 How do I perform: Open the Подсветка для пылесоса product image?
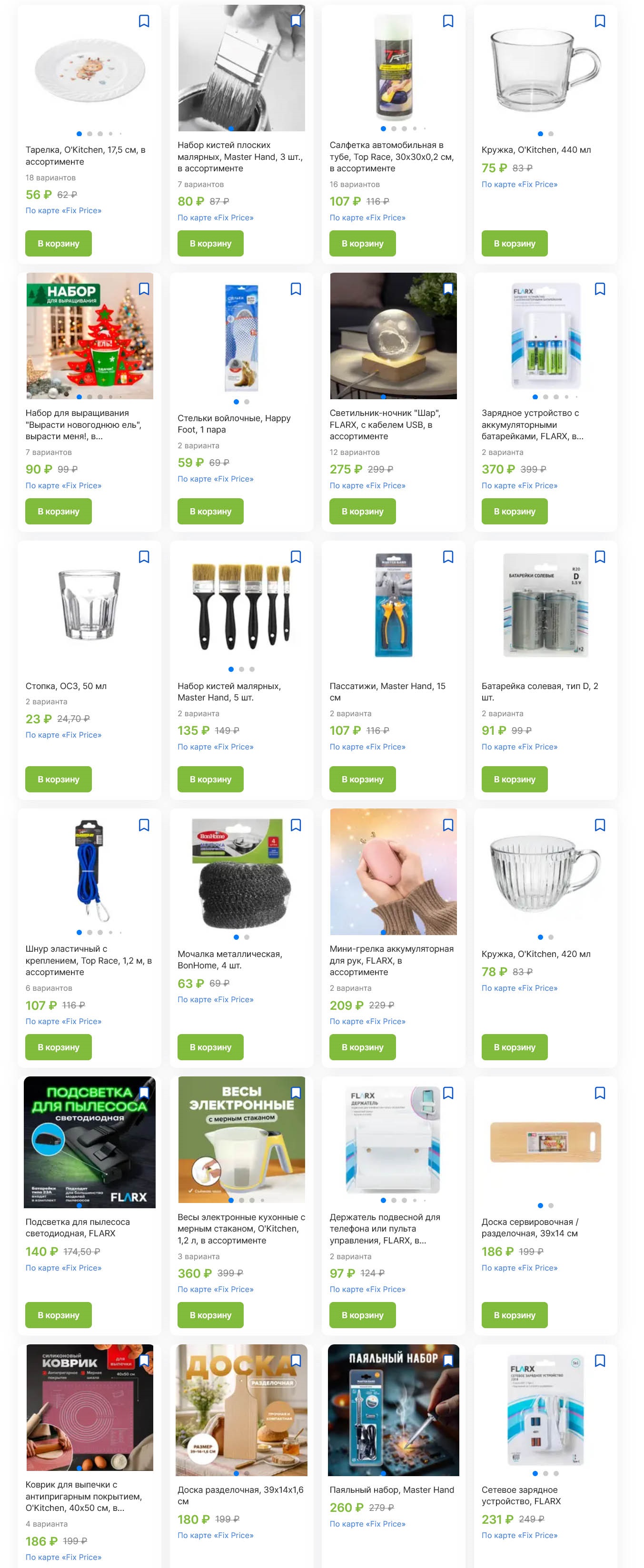(x=89, y=1142)
